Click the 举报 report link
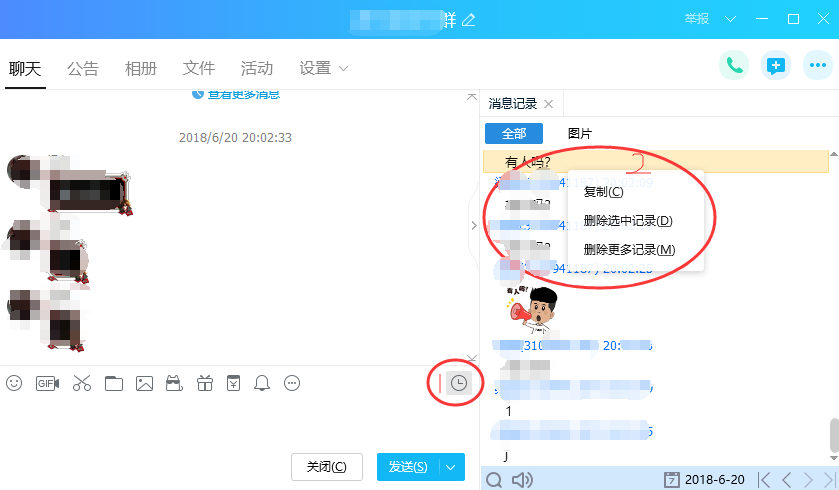 (697, 19)
